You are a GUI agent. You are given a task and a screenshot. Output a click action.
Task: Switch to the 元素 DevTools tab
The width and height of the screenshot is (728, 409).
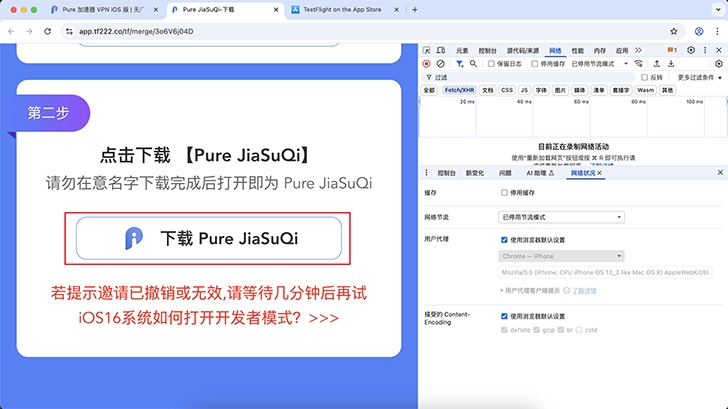(x=461, y=49)
